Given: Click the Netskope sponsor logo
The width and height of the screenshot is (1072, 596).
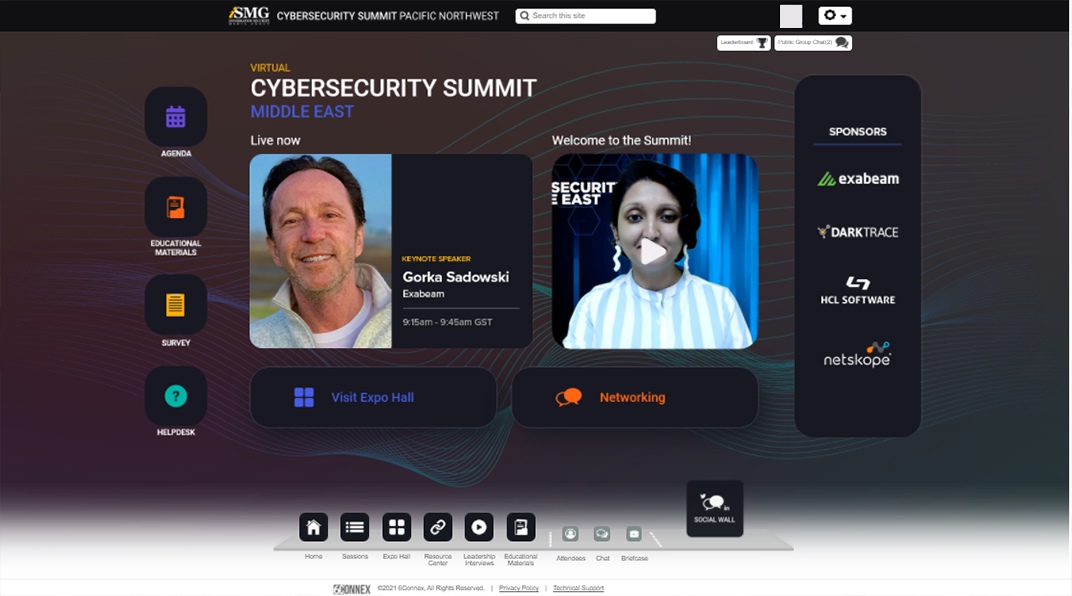Looking at the screenshot, I should pos(857,355).
